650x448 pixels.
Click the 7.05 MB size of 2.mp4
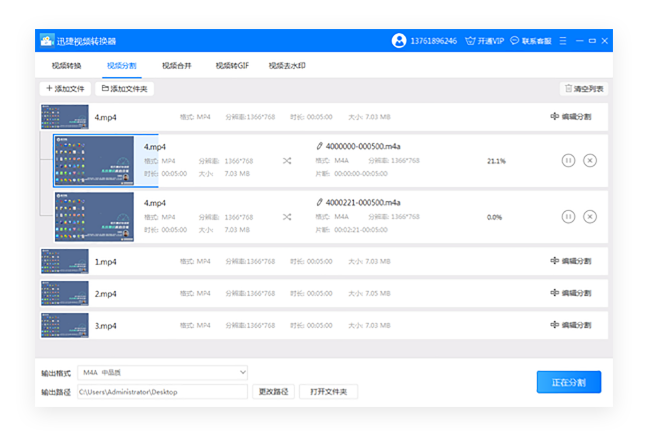pyautogui.click(x=378, y=293)
